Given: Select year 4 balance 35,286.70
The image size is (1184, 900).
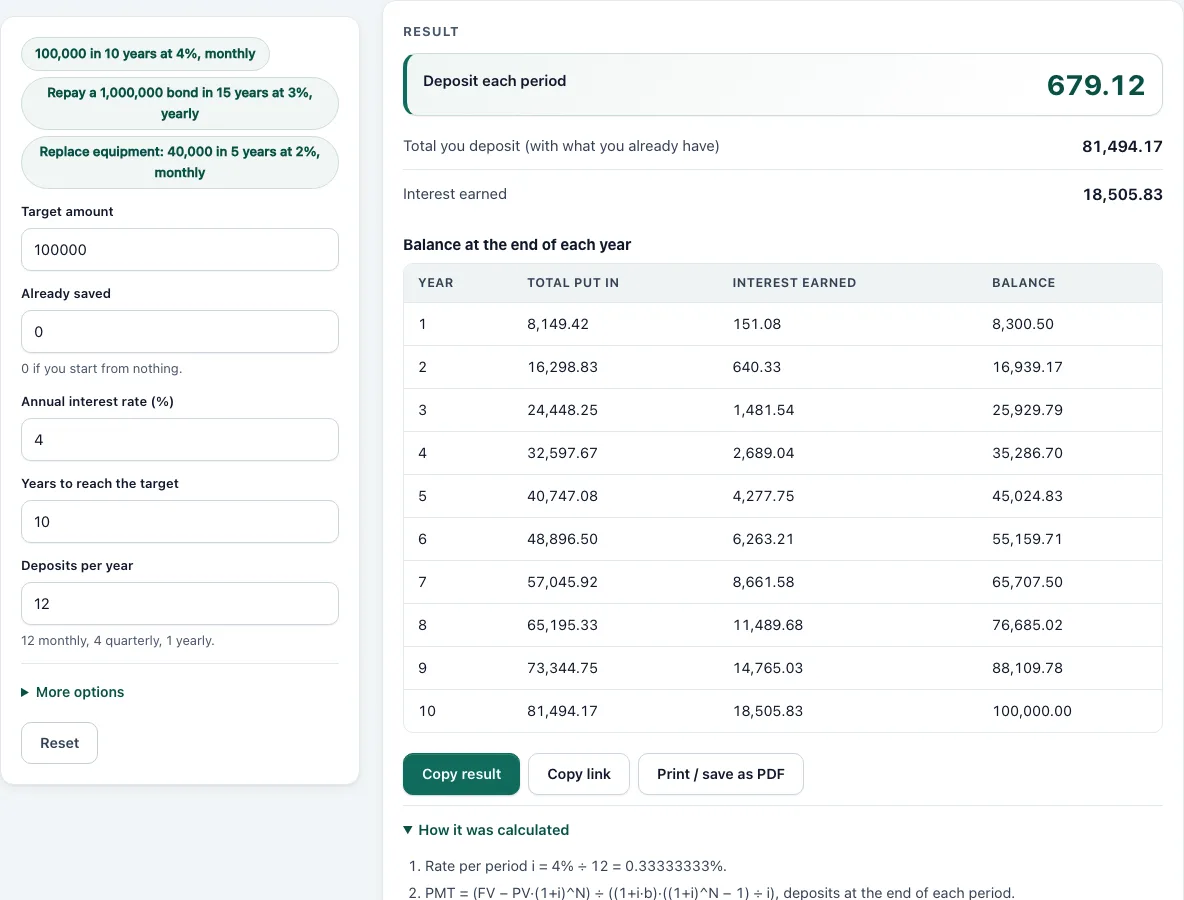Looking at the screenshot, I should point(1027,453).
